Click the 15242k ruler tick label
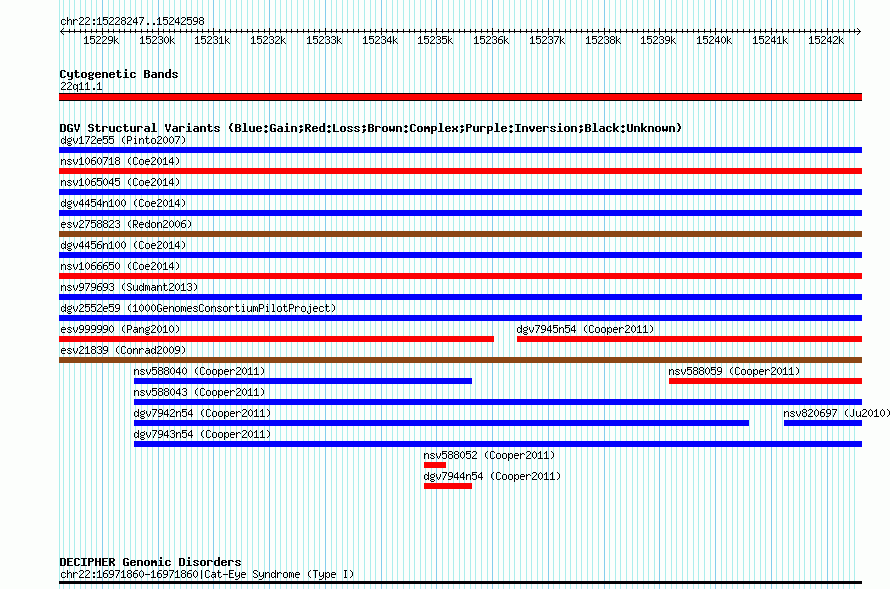The width and height of the screenshot is (890, 589). coord(826,40)
